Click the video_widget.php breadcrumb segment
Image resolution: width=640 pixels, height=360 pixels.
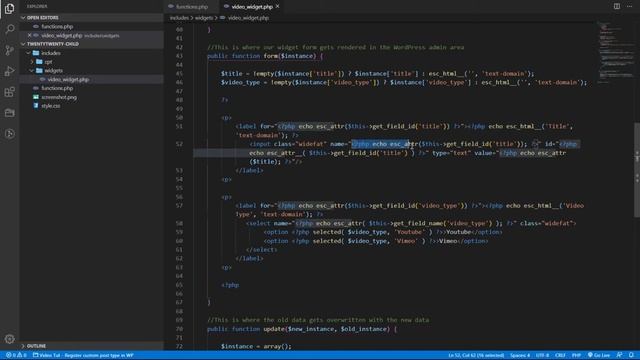[x=248, y=18]
